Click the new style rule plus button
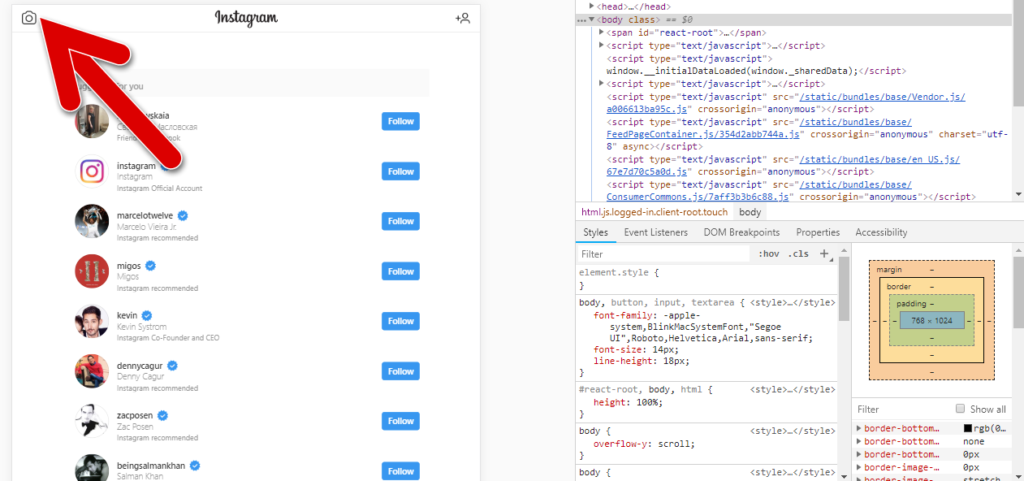The image size is (1024, 481). [x=824, y=253]
